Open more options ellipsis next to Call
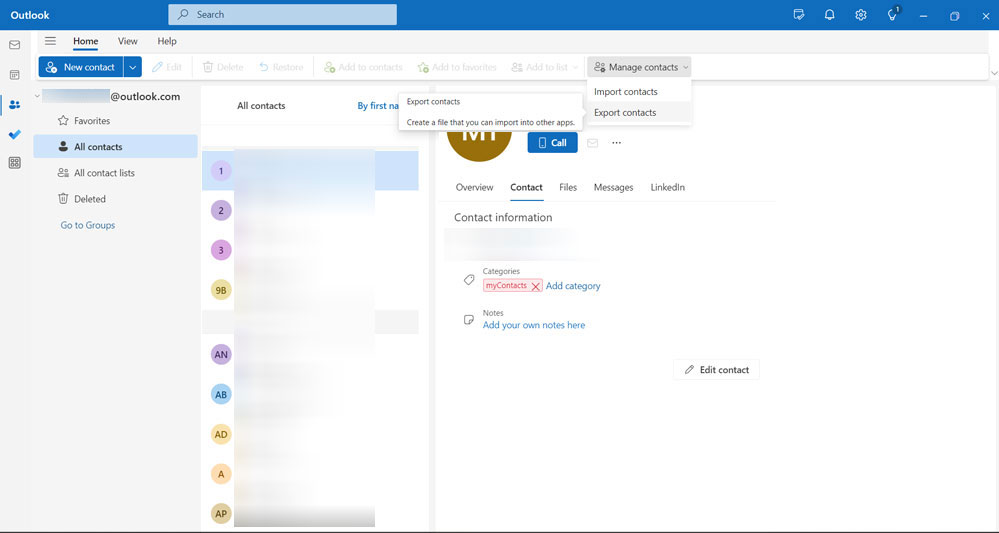 click(616, 143)
